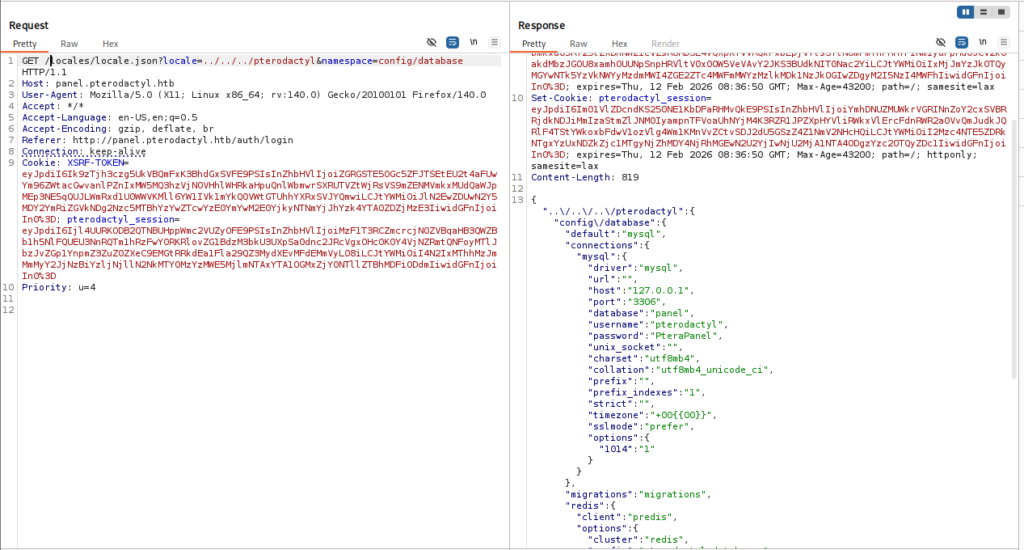Select the Response Render tab
This screenshot has height=550, width=1024.
click(665, 44)
